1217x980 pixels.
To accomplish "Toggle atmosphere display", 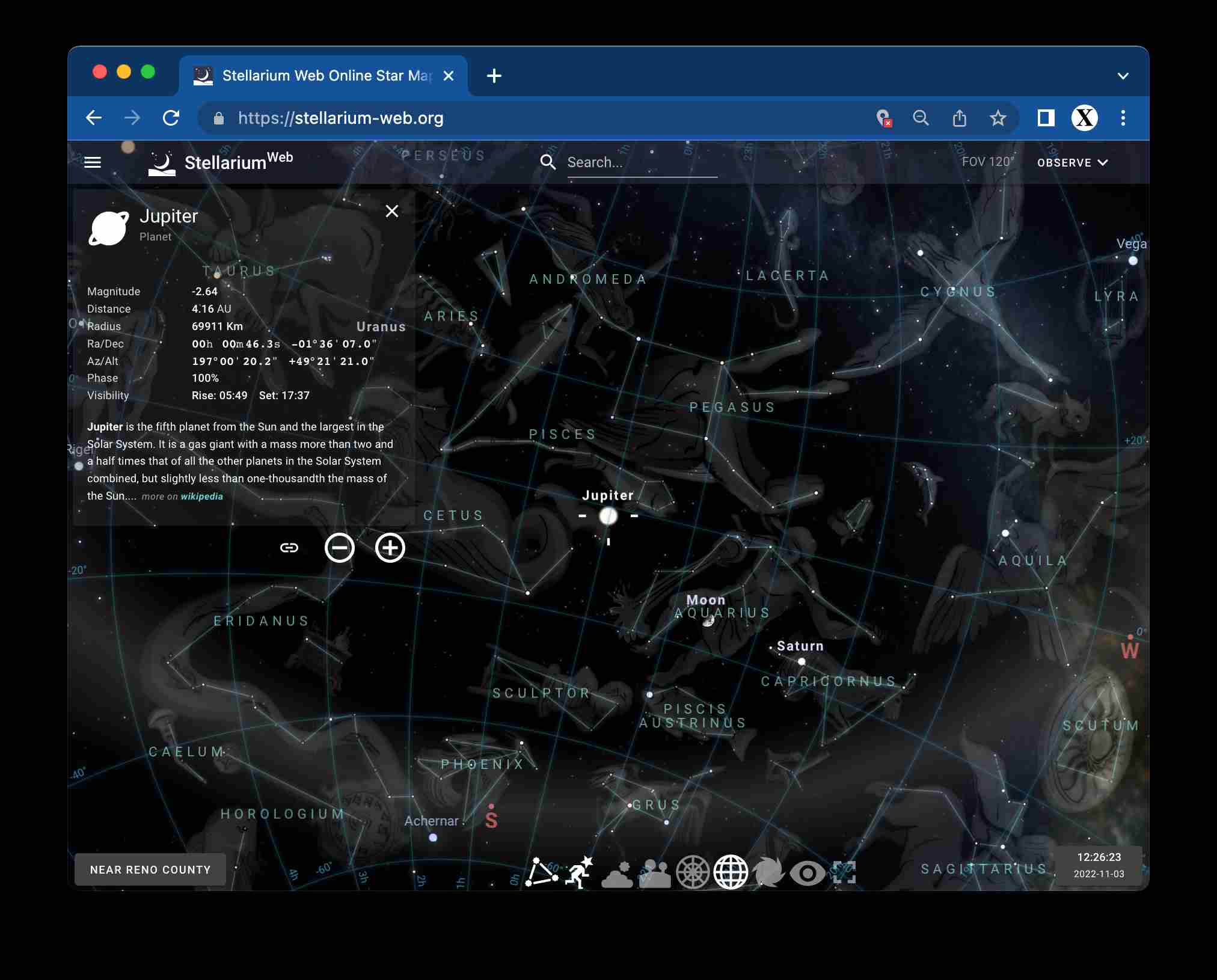I will [x=617, y=874].
